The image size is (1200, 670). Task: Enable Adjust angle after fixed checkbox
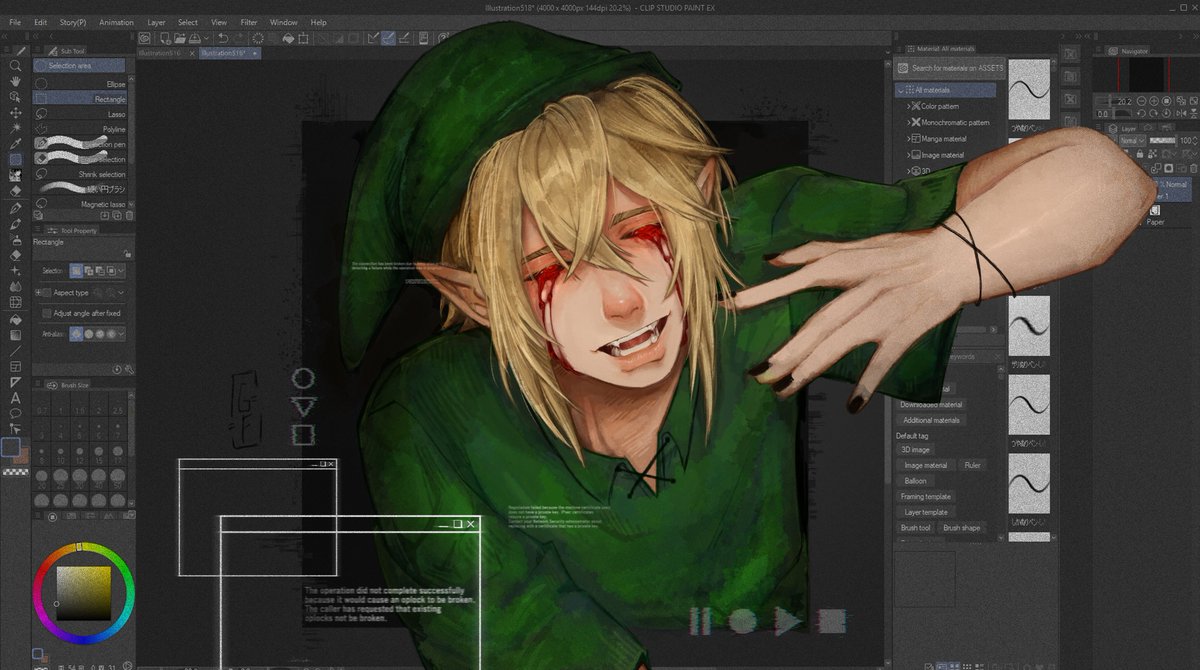pyautogui.click(x=47, y=313)
